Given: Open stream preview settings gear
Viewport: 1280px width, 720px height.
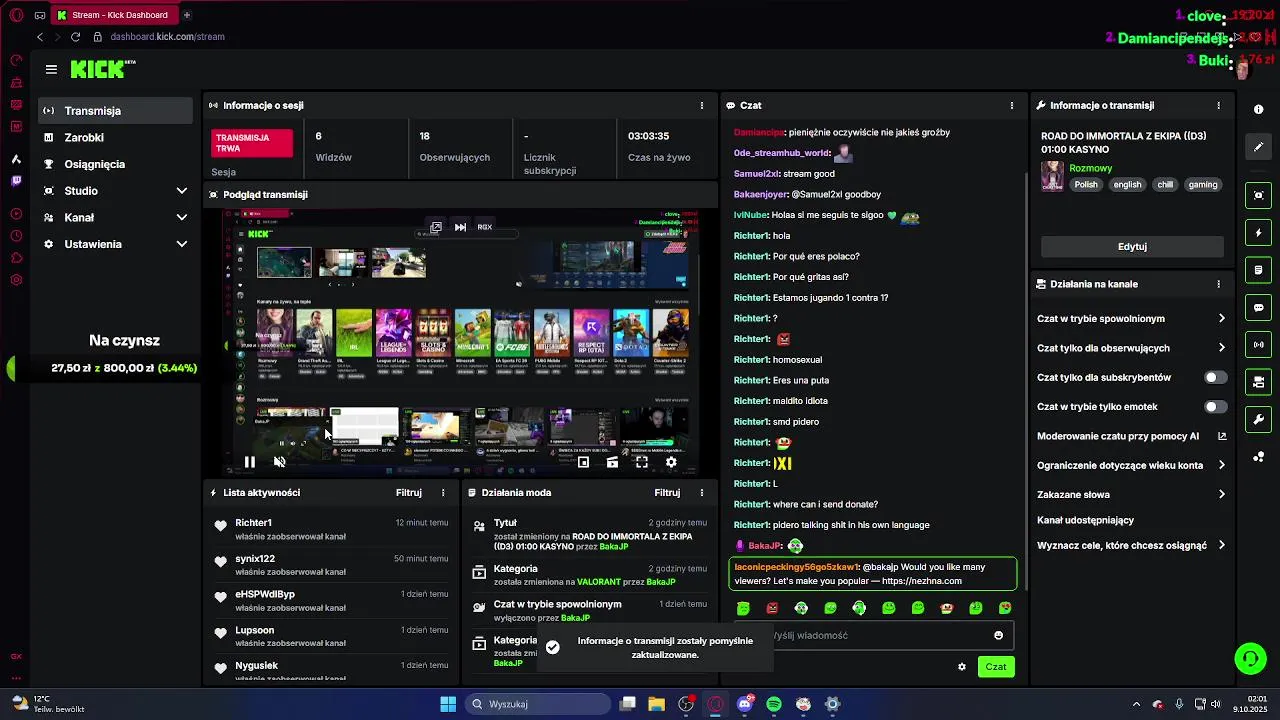Looking at the screenshot, I should [x=671, y=462].
